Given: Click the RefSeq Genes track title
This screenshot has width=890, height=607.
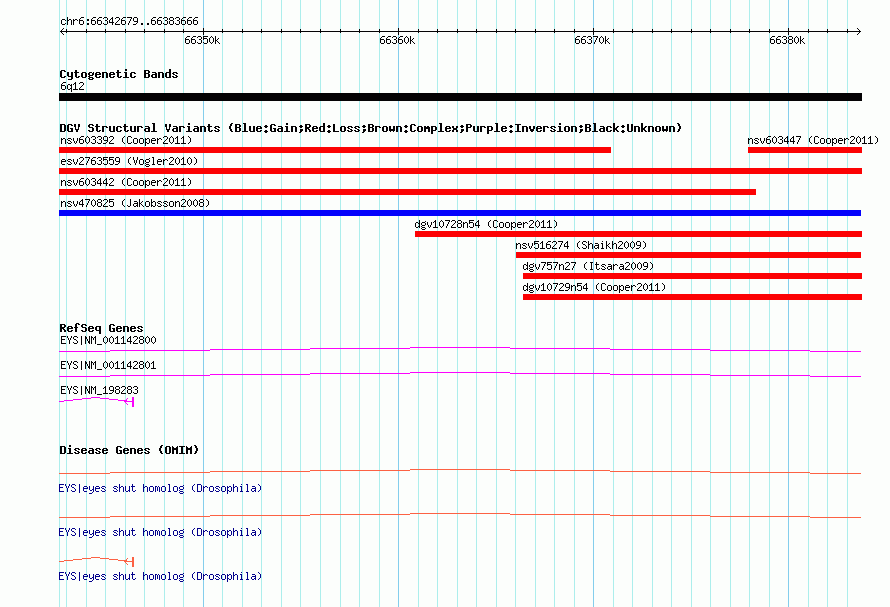Looking at the screenshot, I should [x=101, y=328].
